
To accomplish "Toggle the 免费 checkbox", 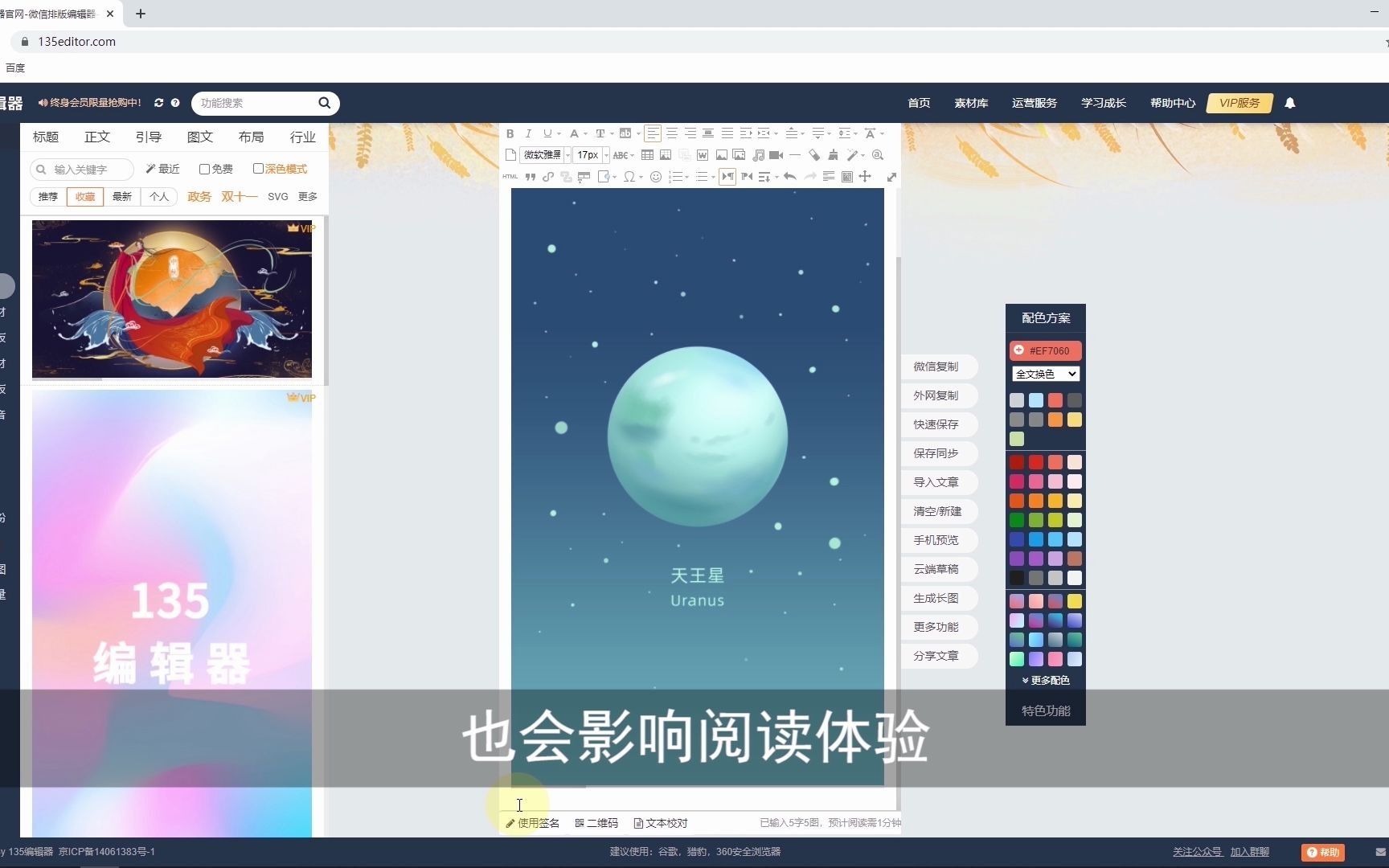I will pos(204,169).
